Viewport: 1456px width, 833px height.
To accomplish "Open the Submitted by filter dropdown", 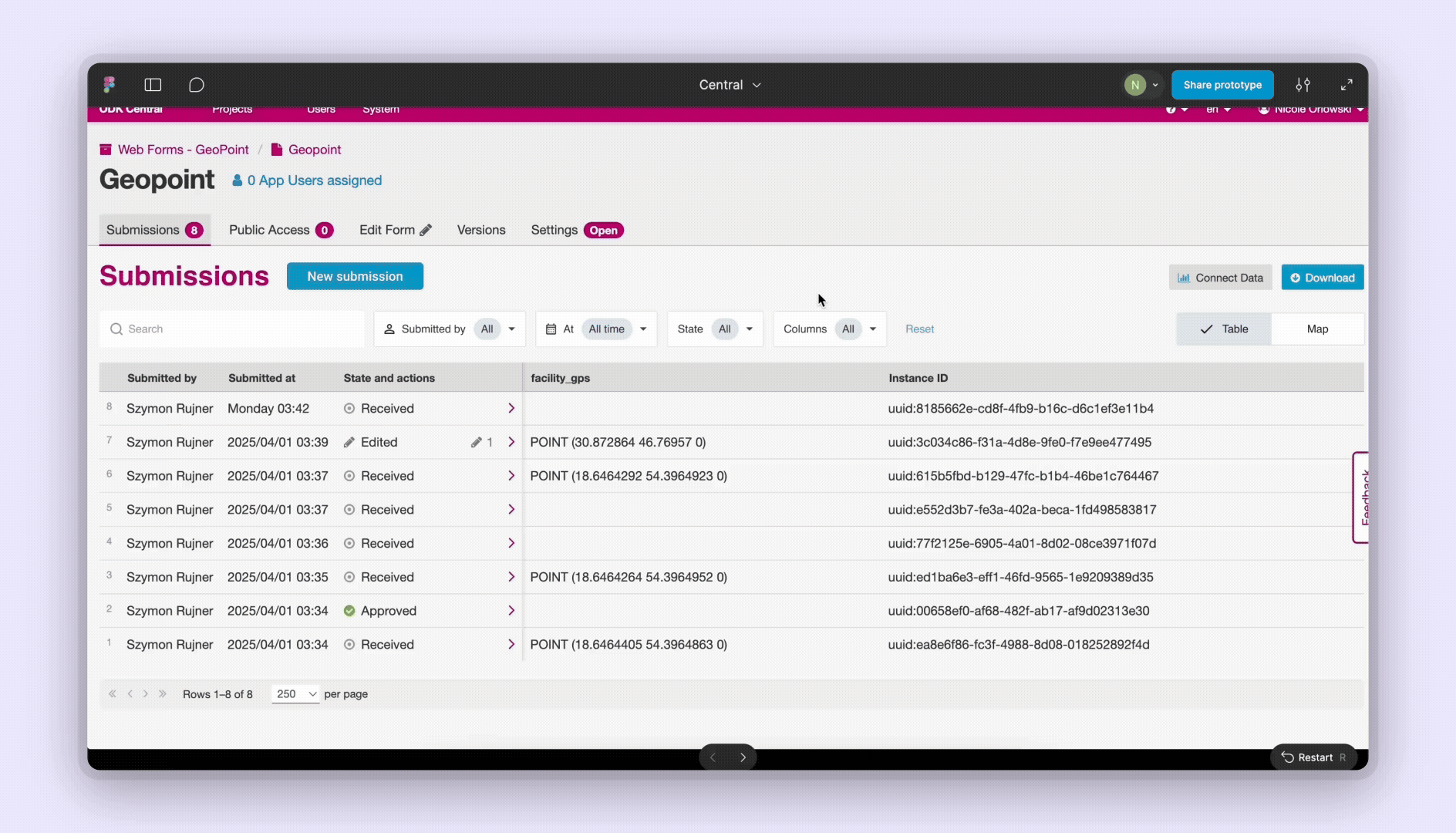I will (450, 329).
